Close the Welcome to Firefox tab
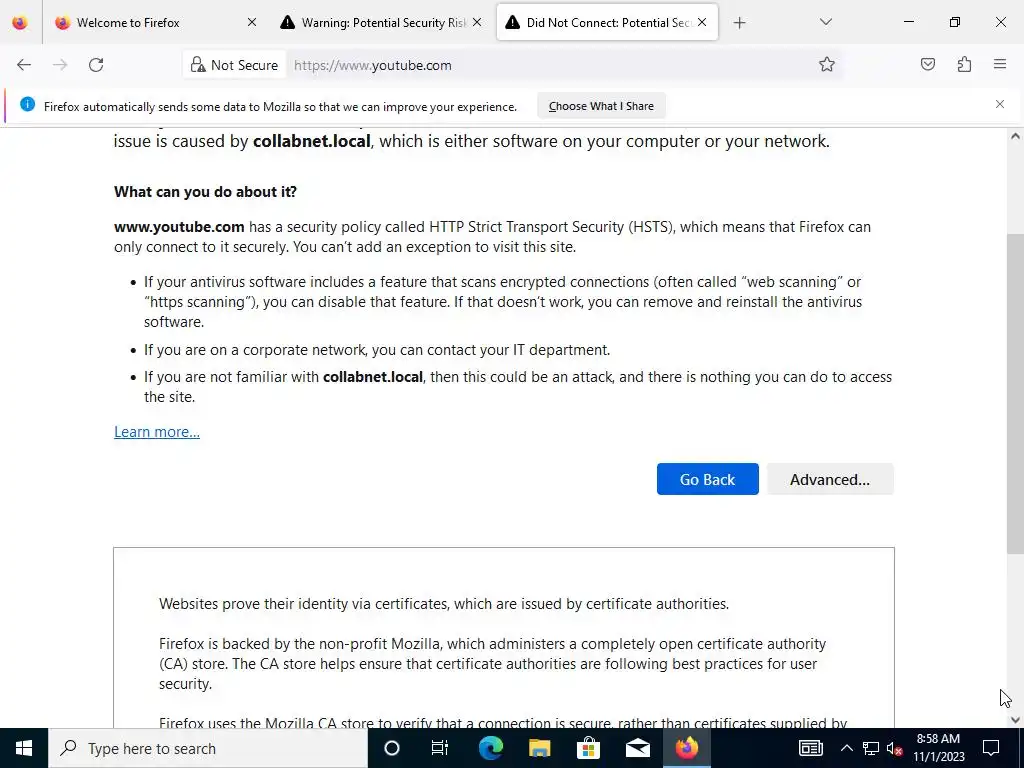 [x=252, y=22]
